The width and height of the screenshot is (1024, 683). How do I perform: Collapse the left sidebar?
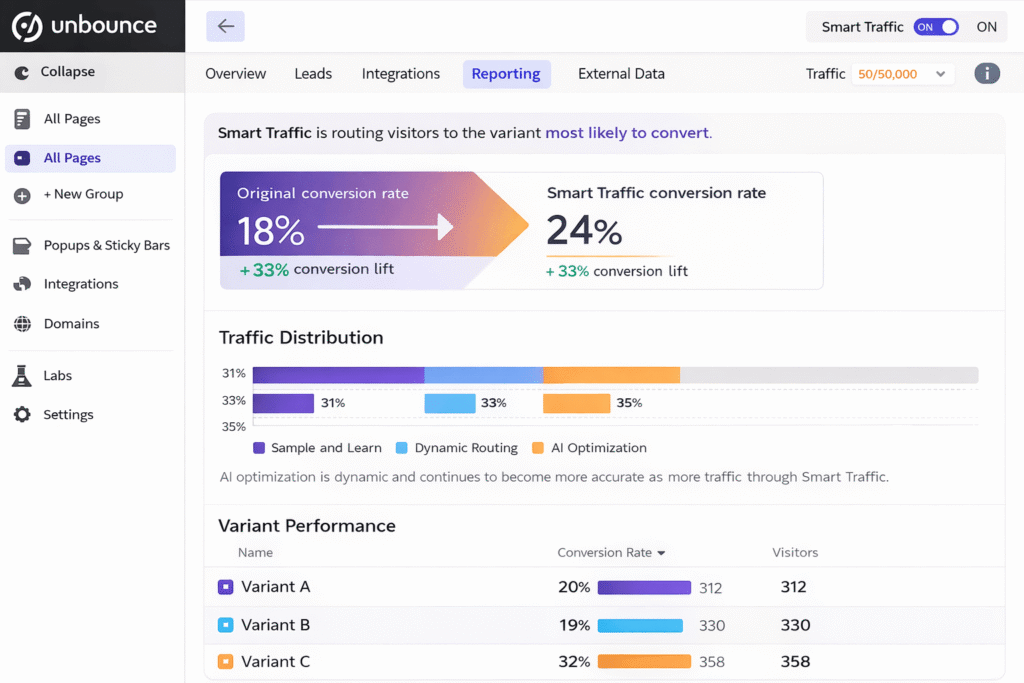(70, 72)
